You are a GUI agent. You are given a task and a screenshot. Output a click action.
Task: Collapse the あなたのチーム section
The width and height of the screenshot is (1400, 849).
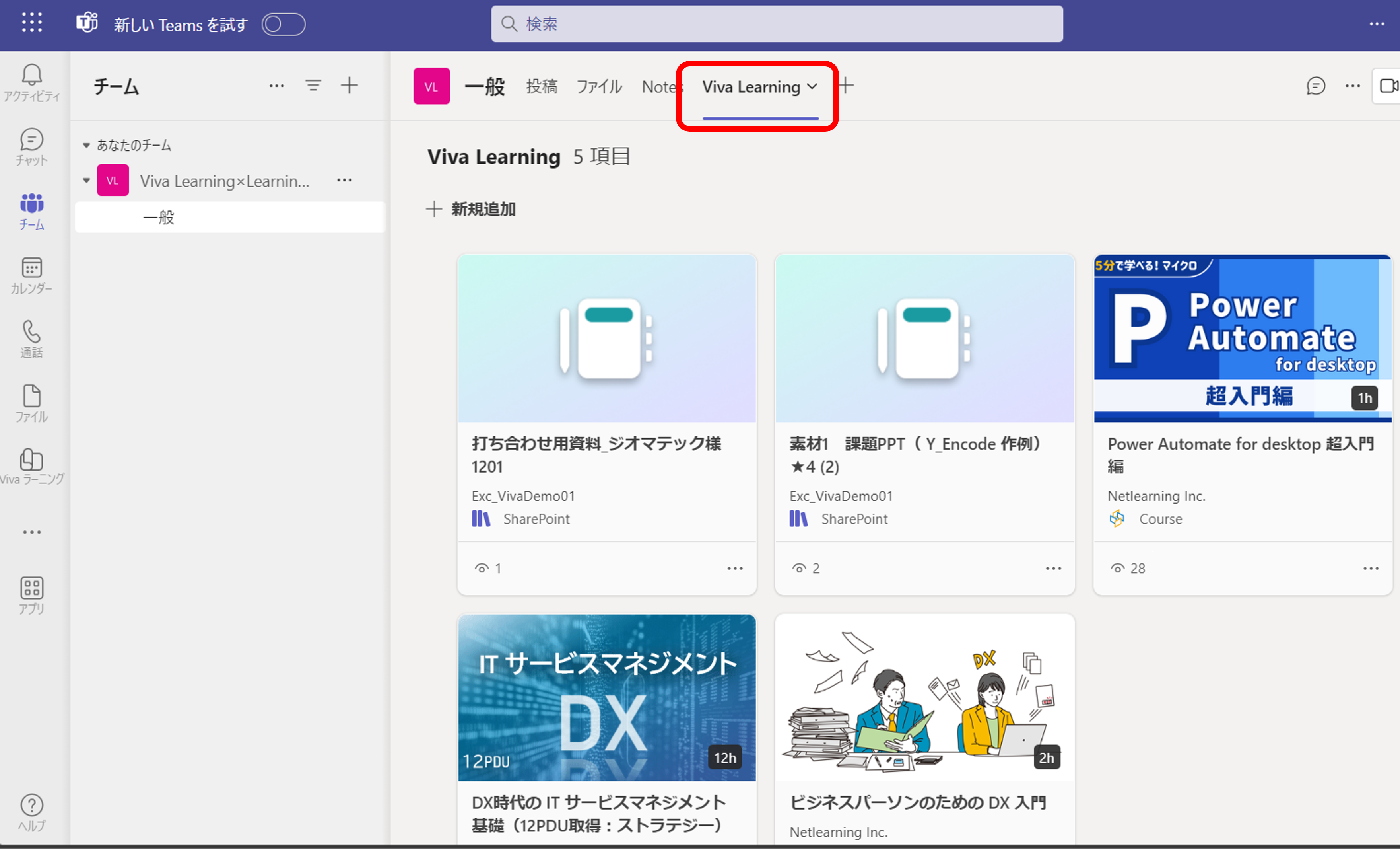(x=86, y=146)
